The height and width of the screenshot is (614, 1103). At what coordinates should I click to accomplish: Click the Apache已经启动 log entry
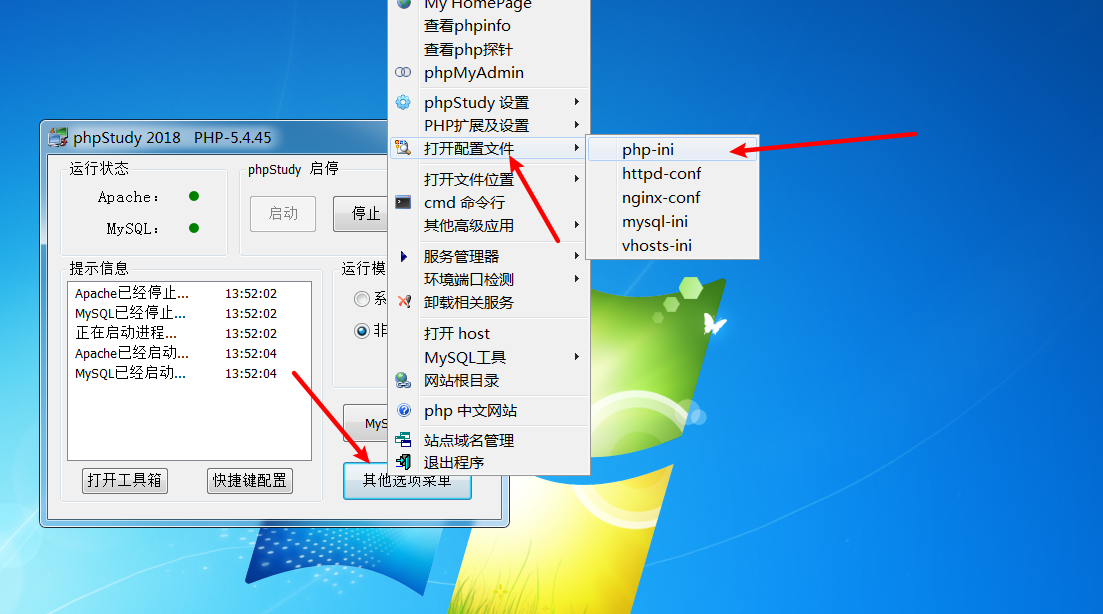point(176,353)
